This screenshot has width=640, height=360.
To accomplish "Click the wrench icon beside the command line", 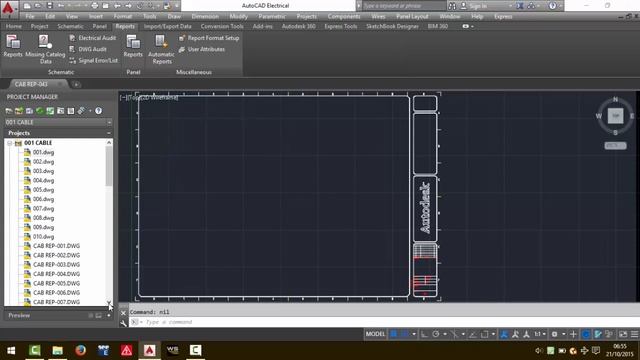I will pyautogui.click(x=124, y=323).
